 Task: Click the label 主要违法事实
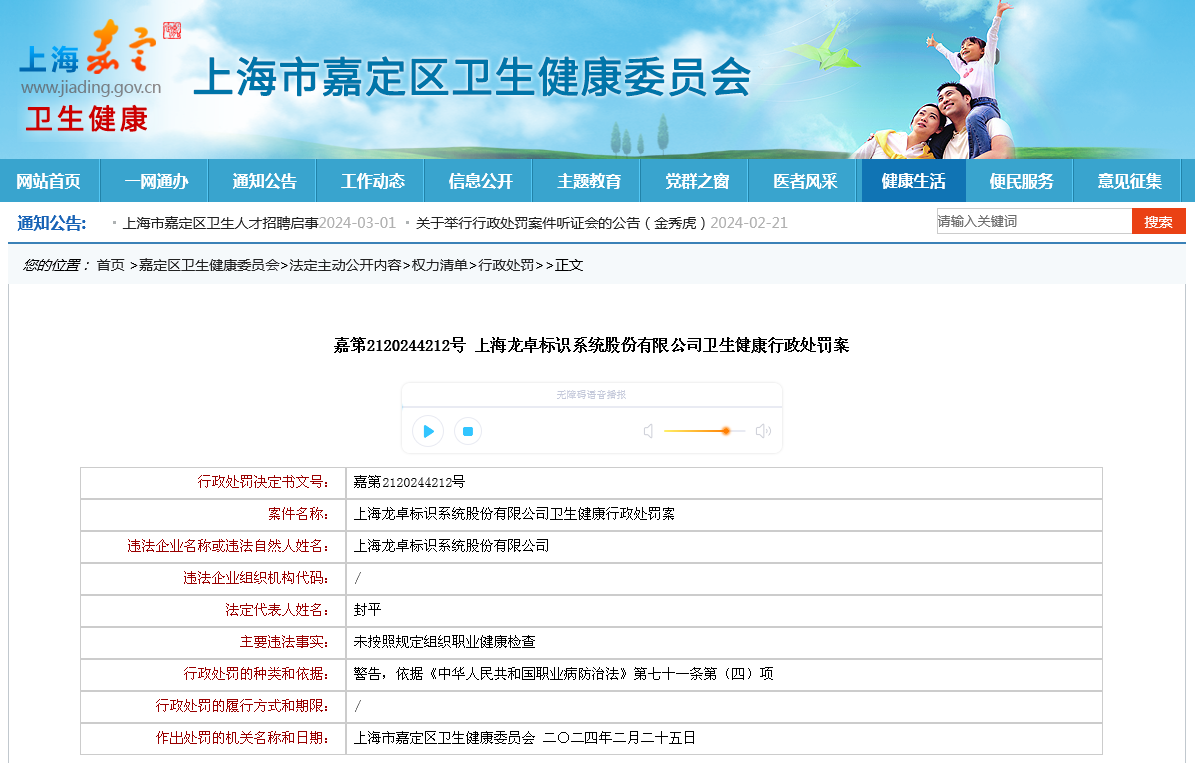coord(284,643)
